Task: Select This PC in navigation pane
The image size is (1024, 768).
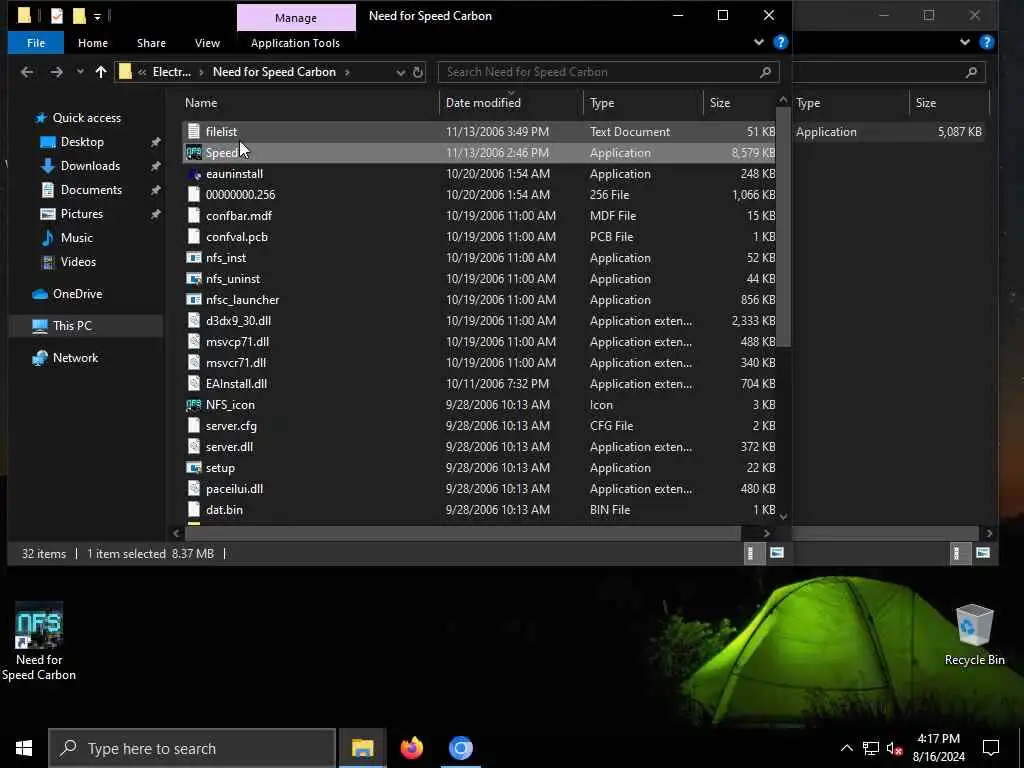Action: (72, 326)
